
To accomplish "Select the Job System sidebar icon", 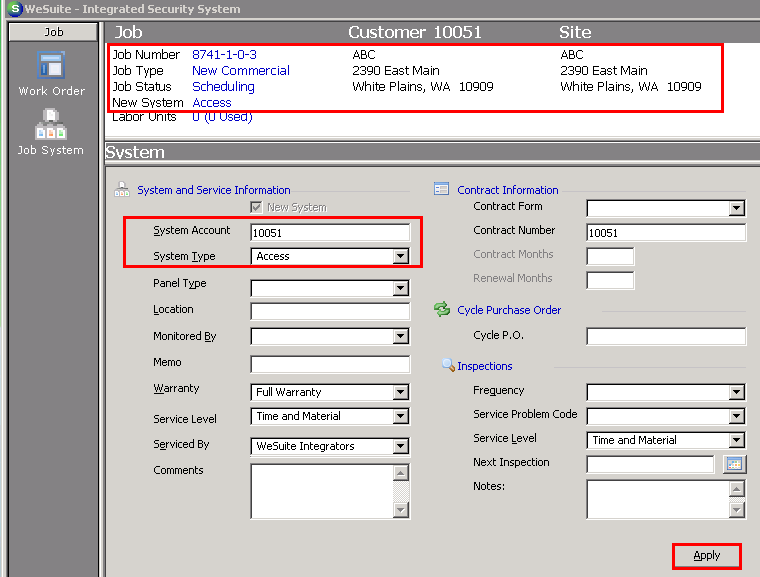I will pos(50,124).
